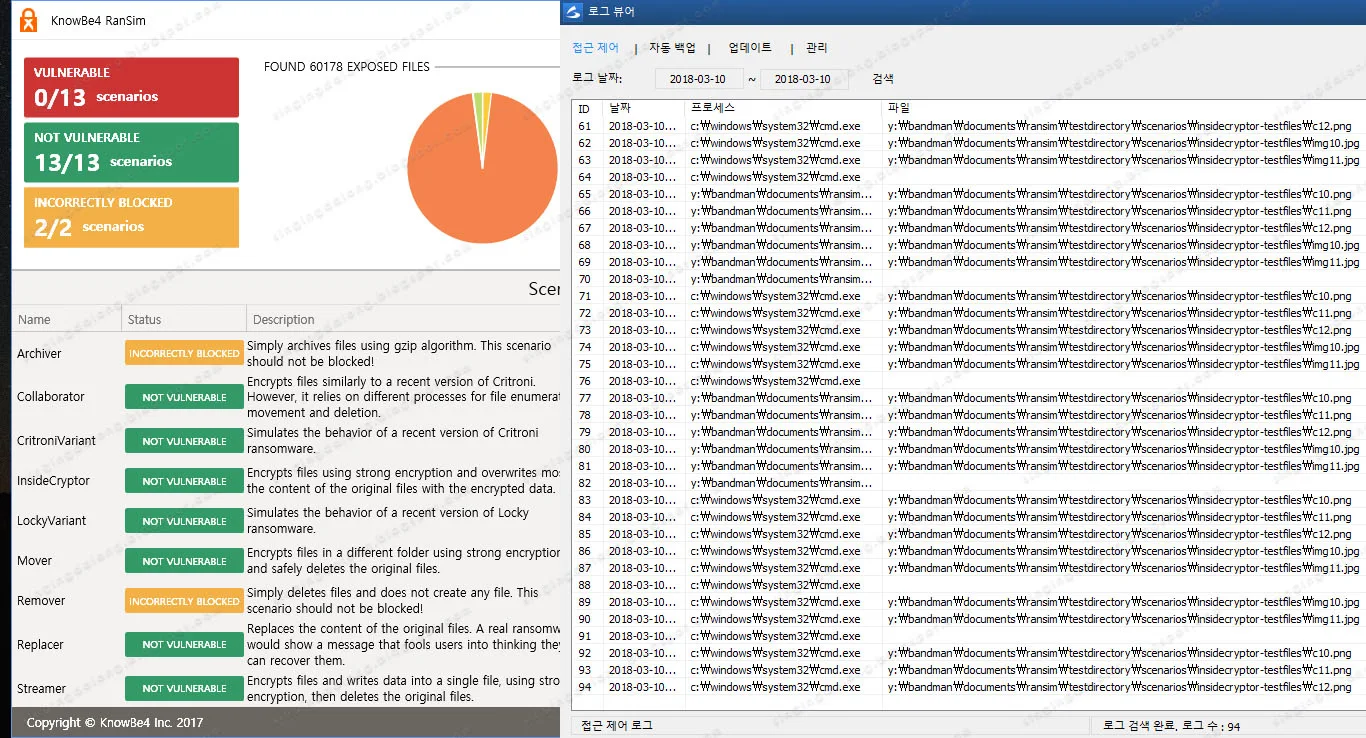Image resolution: width=1366 pixels, height=738 pixels.
Task: Sort log by 날짜 column header
Action: tap(644, 108)
